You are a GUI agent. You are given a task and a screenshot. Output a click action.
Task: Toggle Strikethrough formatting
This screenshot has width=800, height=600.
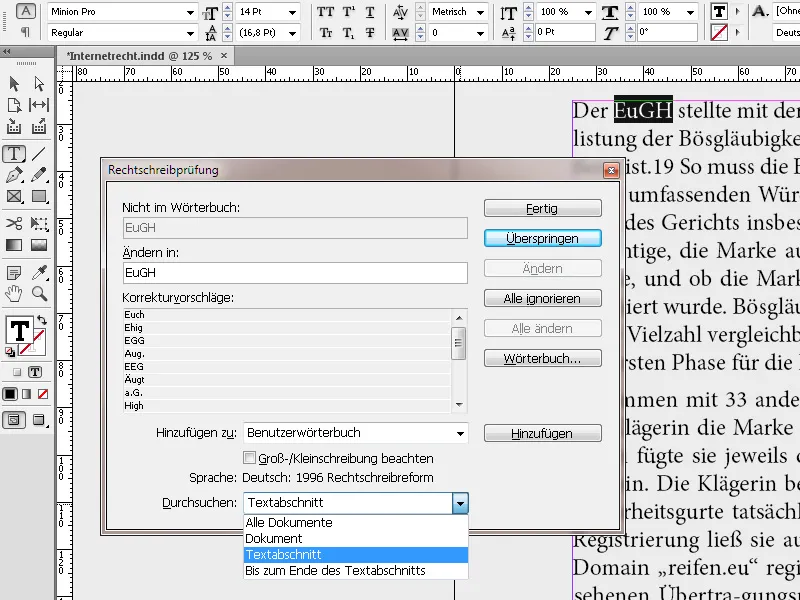[x=370, y=33]
